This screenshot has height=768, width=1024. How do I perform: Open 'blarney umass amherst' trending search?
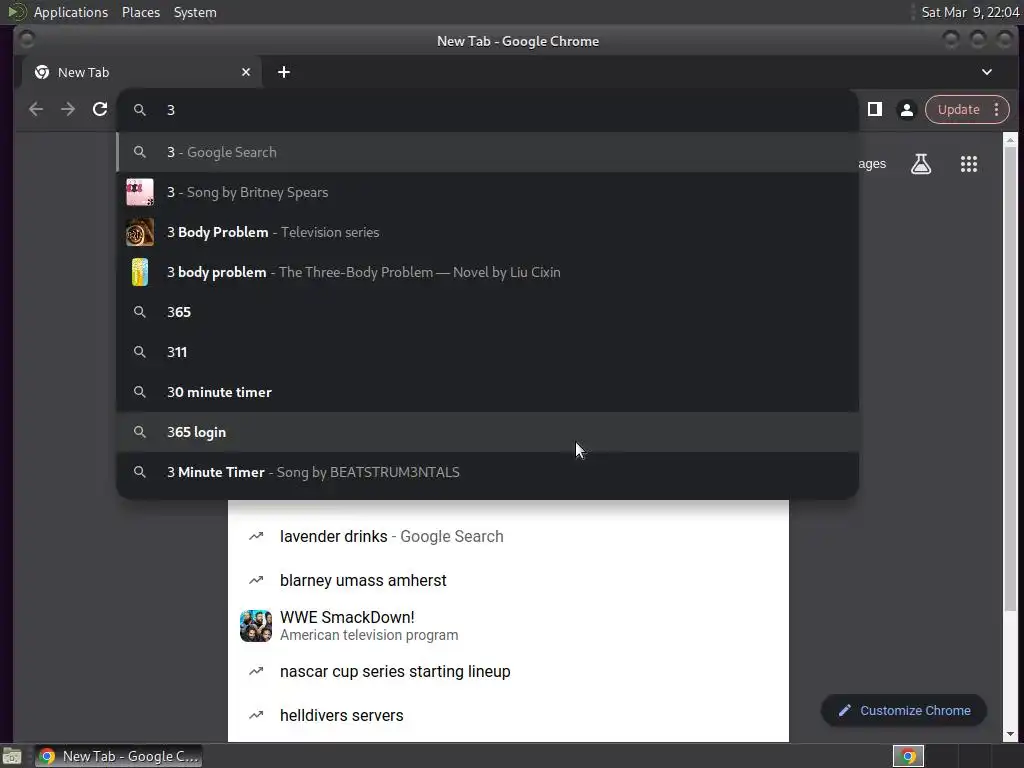[x=508, y=580]
